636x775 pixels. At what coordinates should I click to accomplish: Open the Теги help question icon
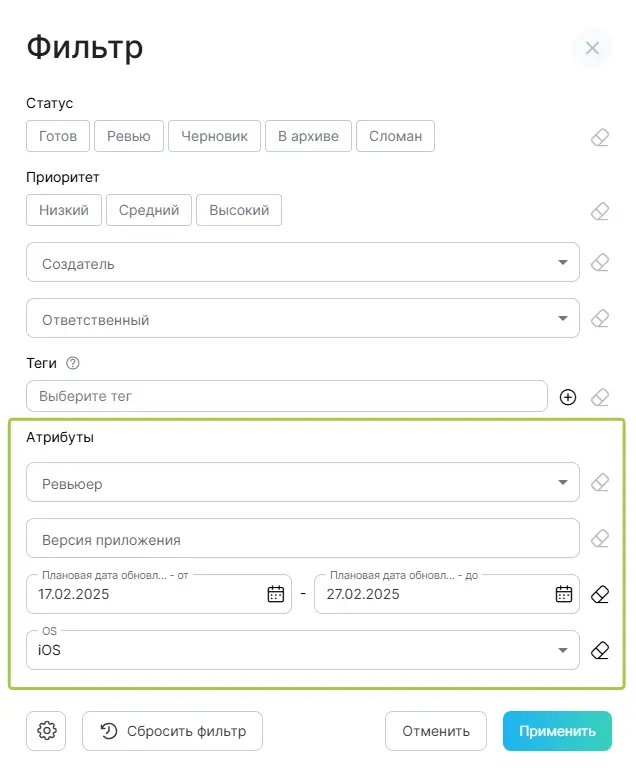(72, 363)
